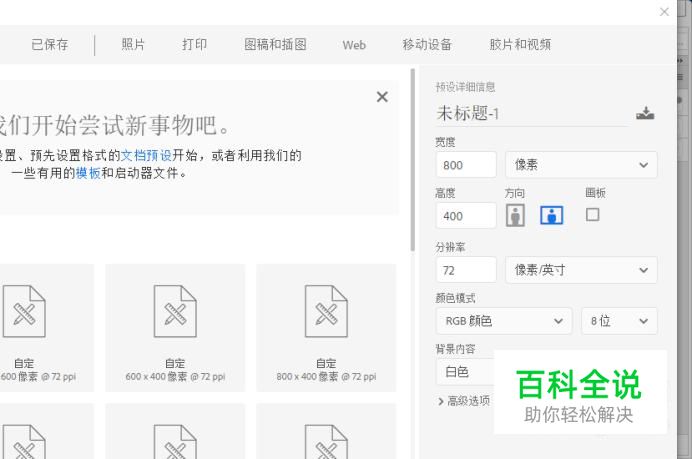Dismiss the welcome banner with X

[x=382, y=97]
